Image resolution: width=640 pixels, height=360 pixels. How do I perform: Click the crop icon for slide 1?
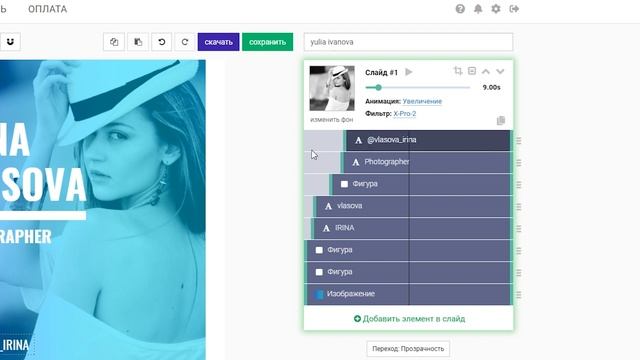pyautogui.click(x=458, y=71)
